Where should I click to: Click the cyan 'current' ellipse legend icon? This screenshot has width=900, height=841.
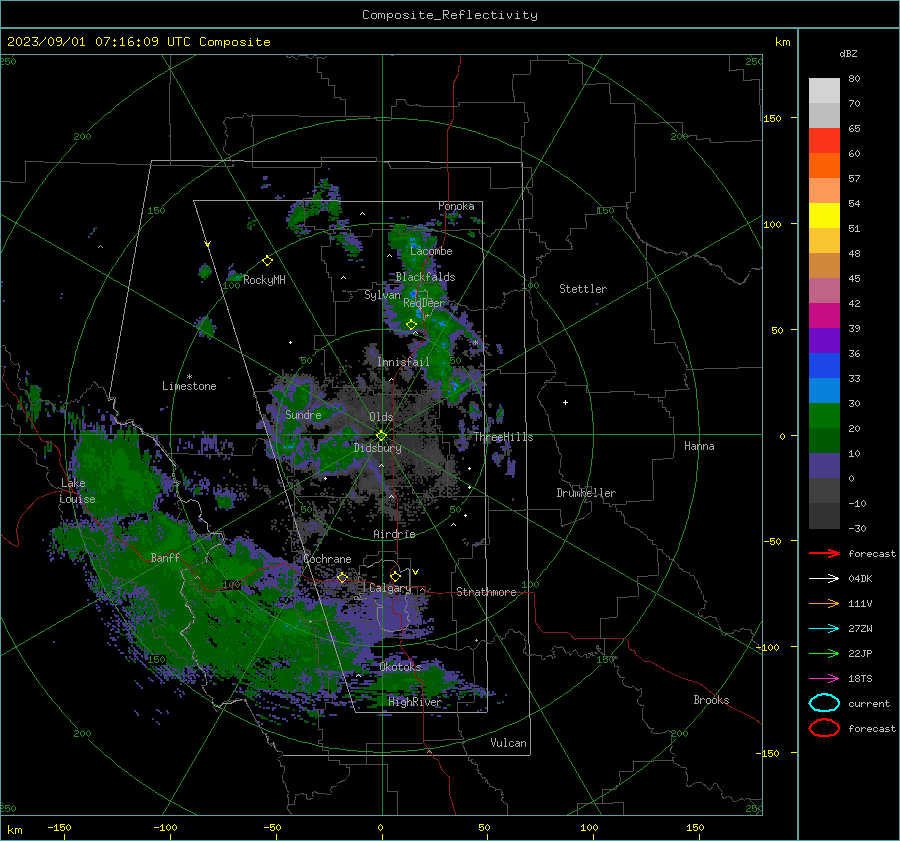coord(824,703)
